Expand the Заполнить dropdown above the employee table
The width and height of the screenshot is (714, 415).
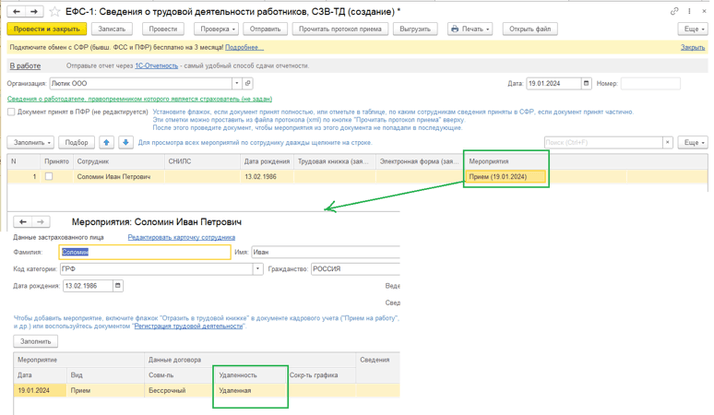32,142
